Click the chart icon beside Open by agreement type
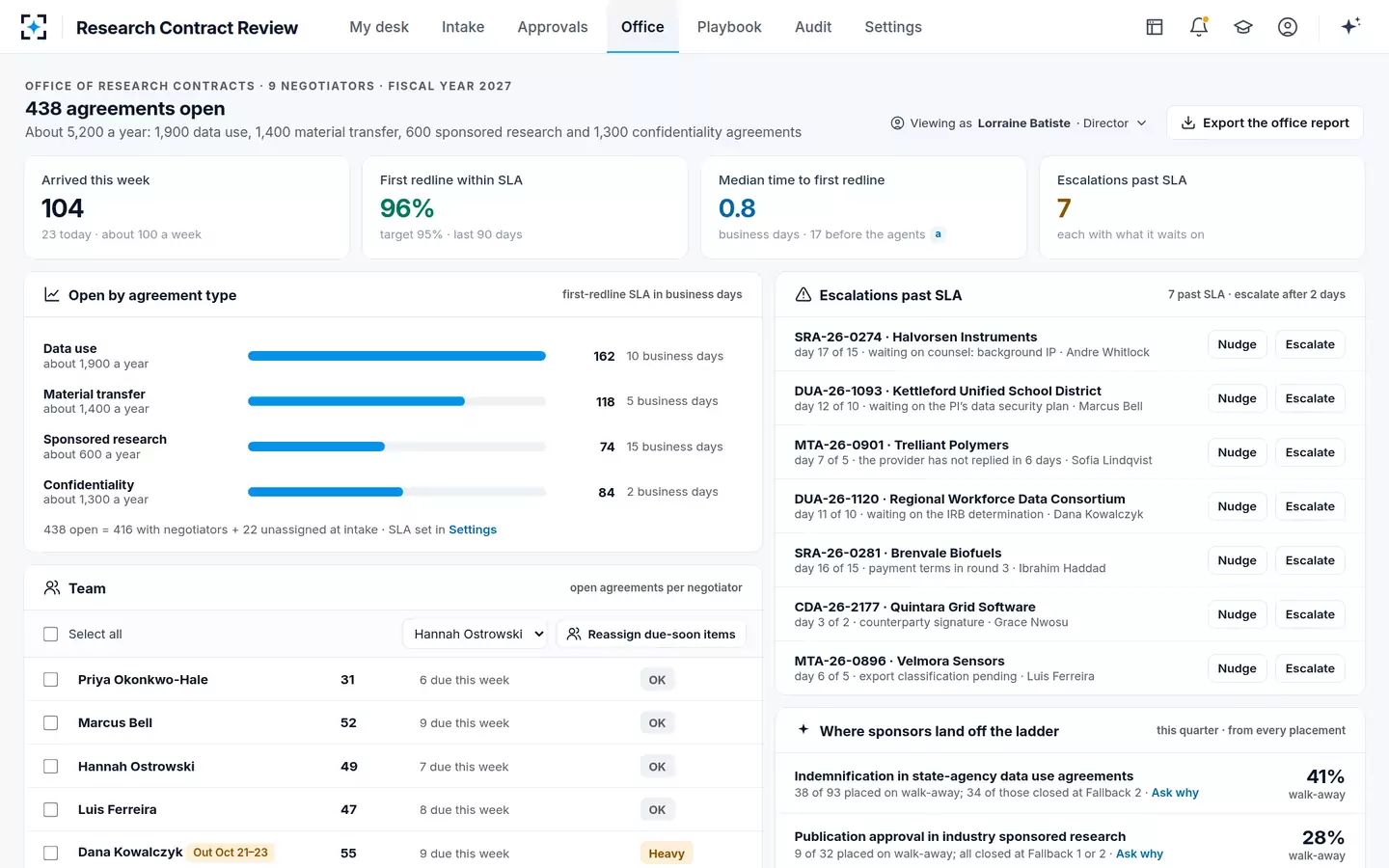Viewport: 1389px width, 868px height. point(52,295)
